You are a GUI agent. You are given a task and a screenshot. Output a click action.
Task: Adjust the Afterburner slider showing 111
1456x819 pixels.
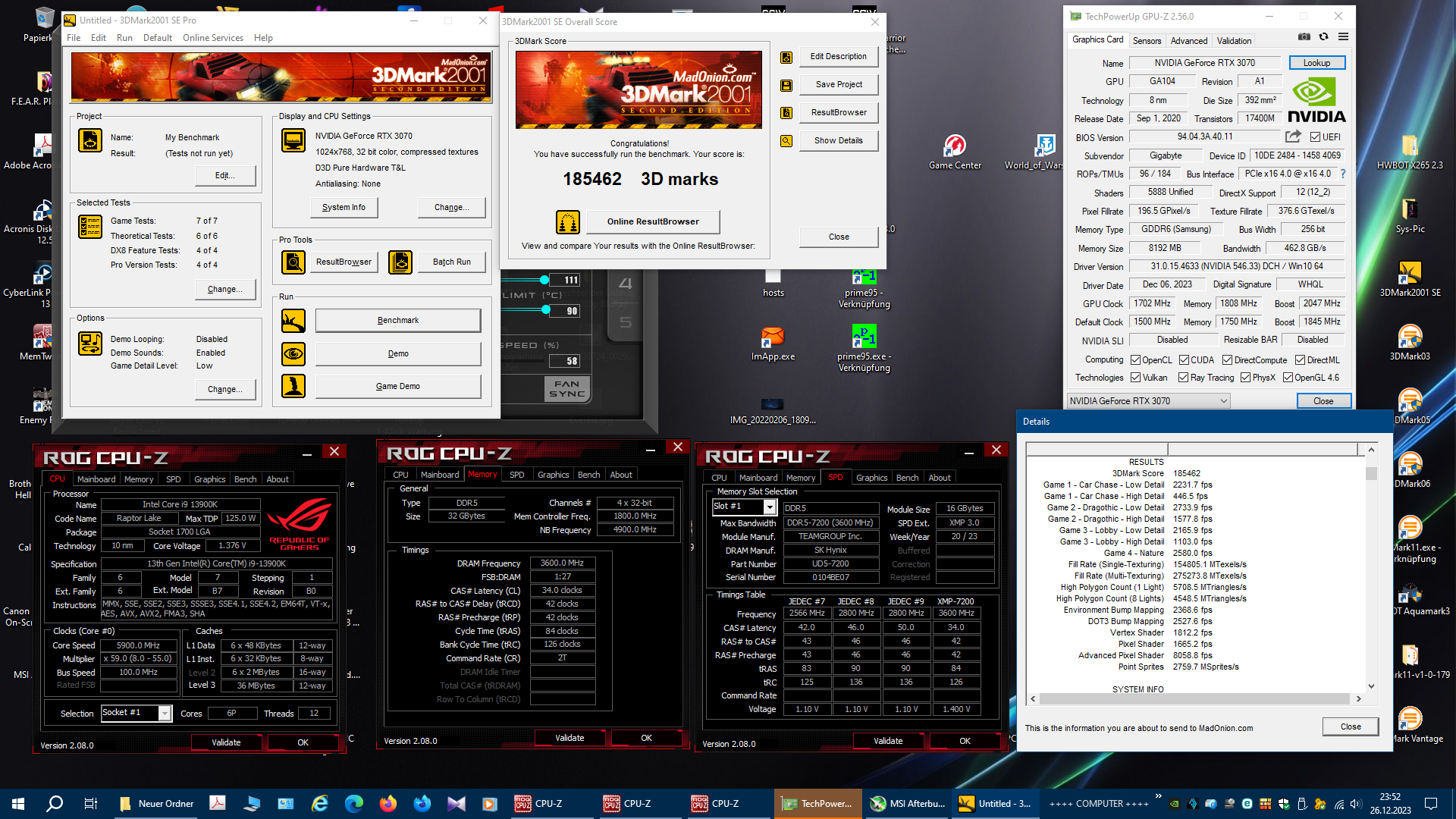(544, 280)
